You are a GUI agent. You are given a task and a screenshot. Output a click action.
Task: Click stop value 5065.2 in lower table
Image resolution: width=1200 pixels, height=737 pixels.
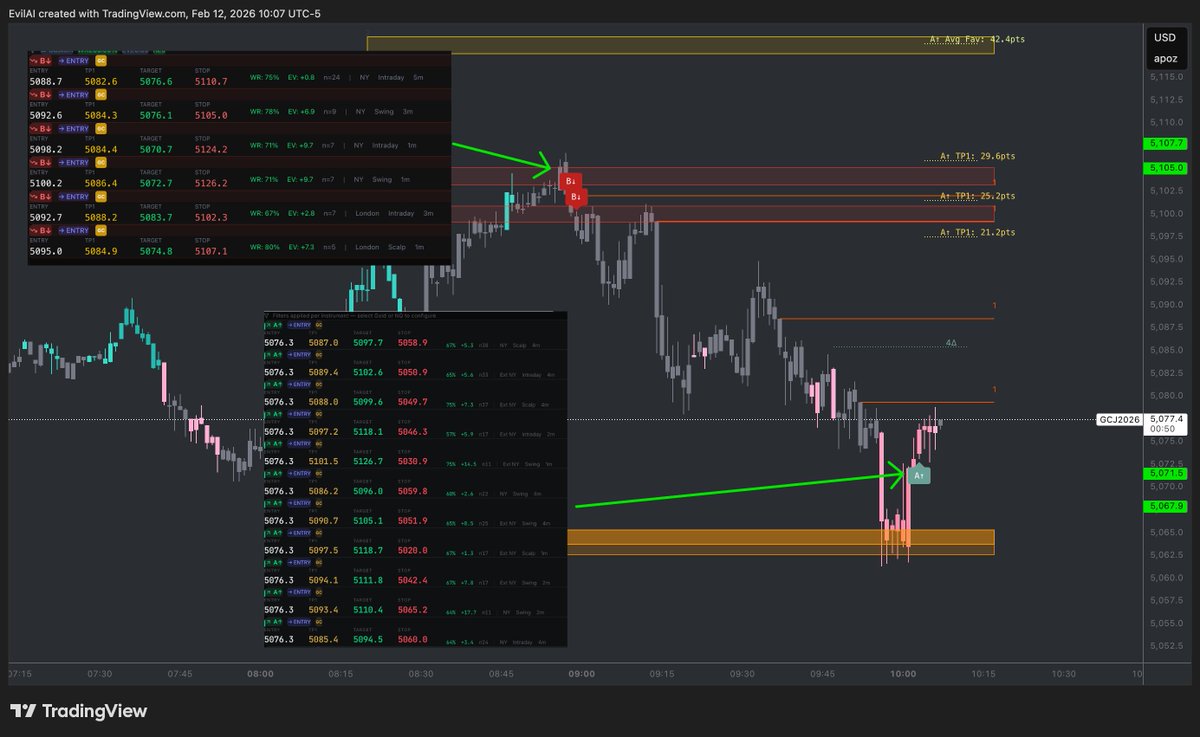412,610
